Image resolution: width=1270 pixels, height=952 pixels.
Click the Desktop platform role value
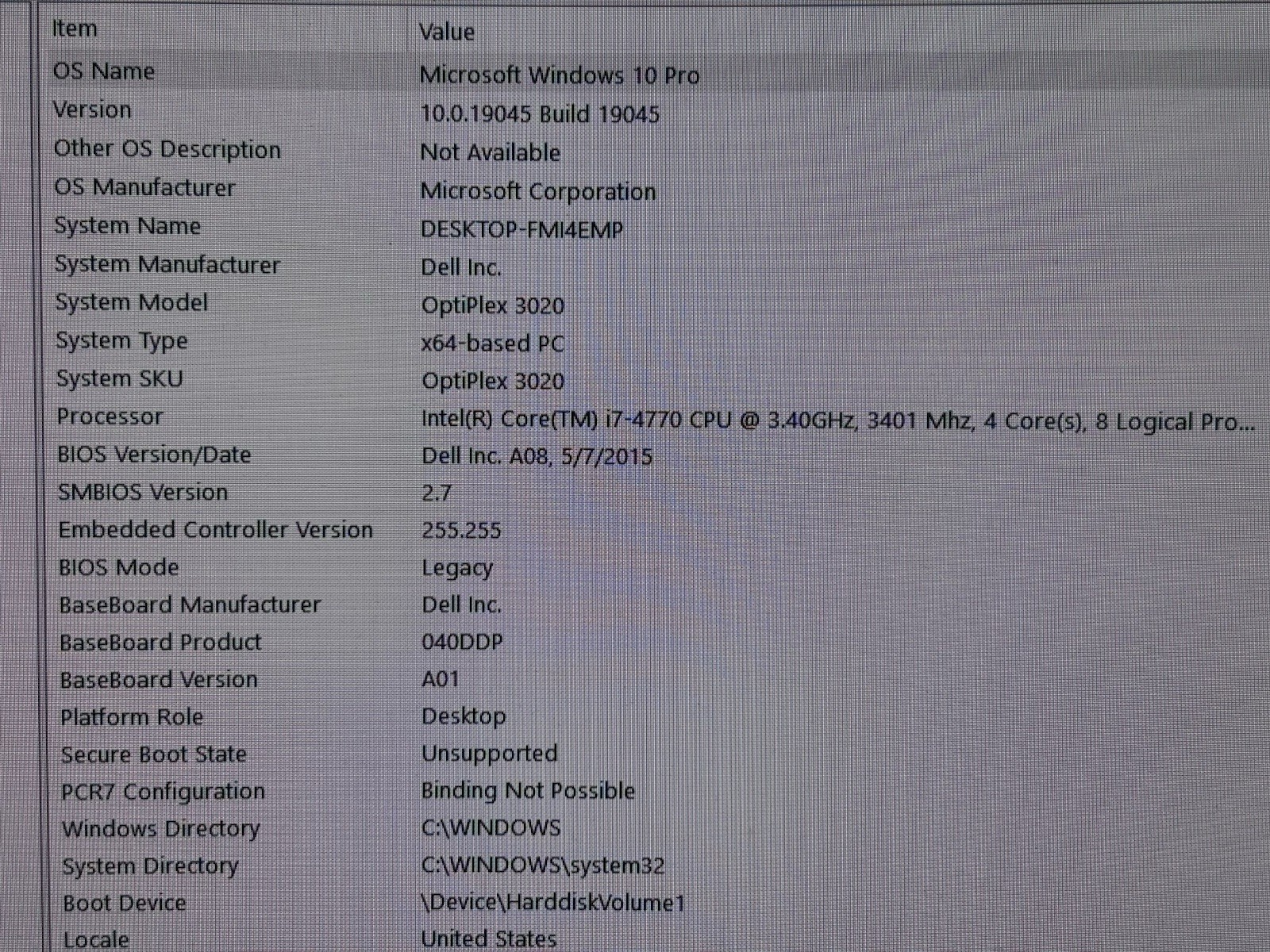(464, 716)
